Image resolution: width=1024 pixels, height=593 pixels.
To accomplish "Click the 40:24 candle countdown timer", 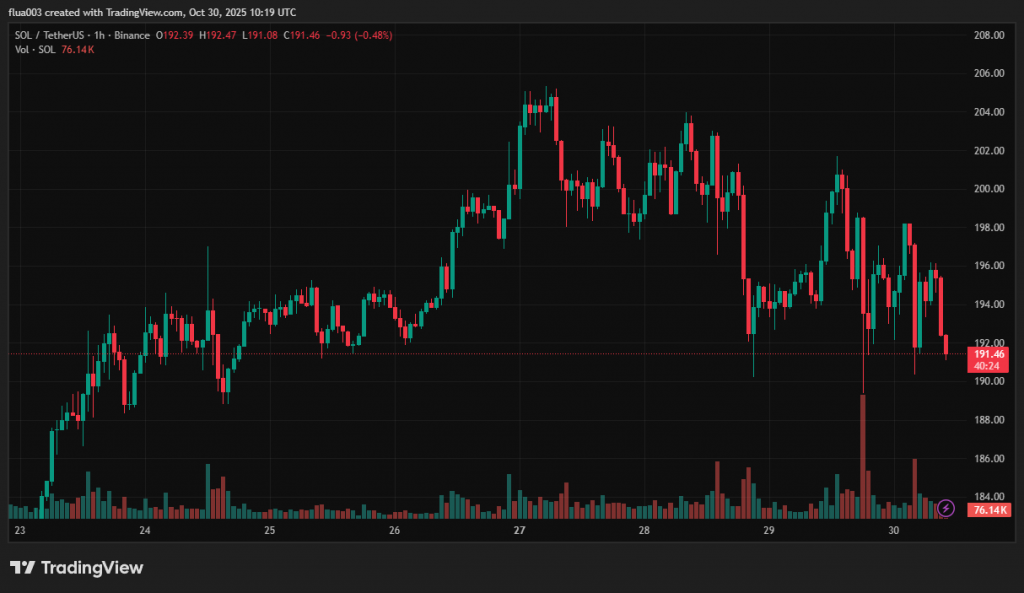I will (988, 365).
